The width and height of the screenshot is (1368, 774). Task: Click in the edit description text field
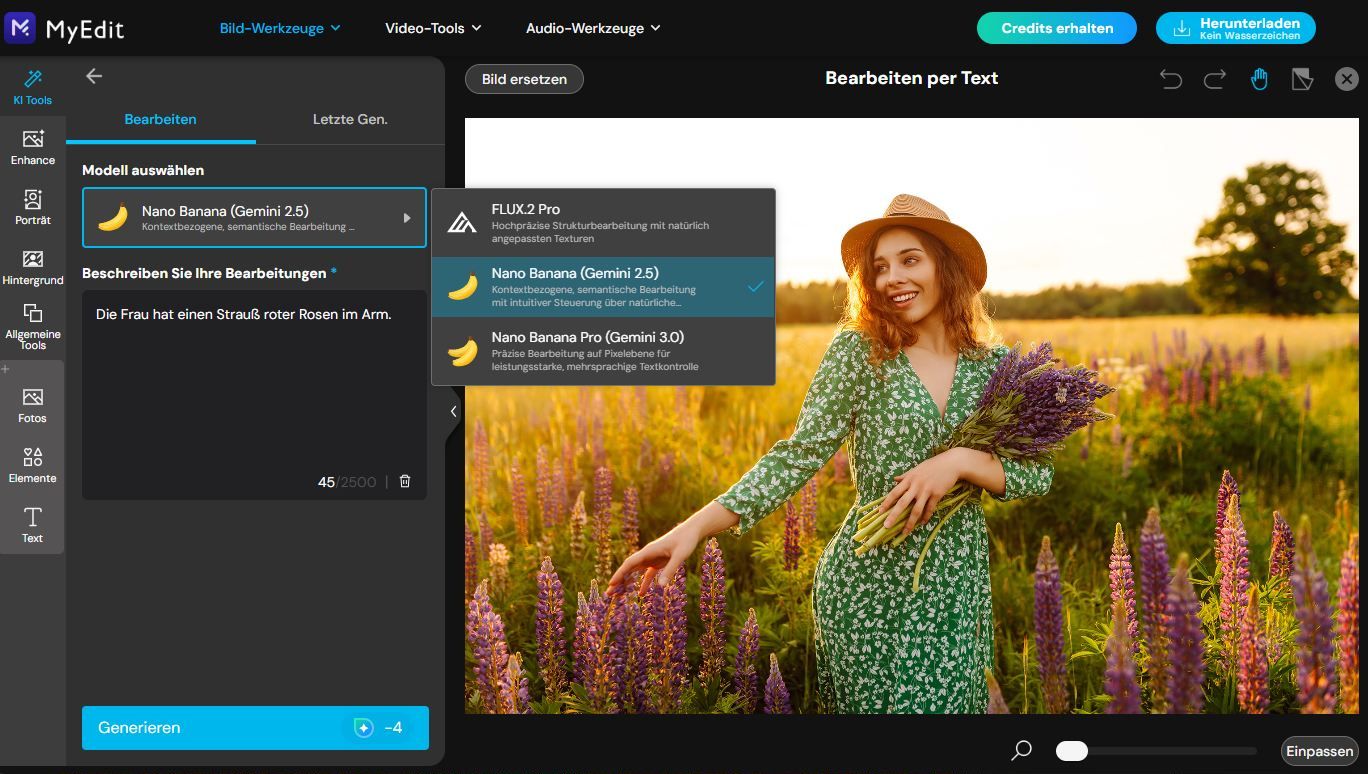tap(254, 395)
